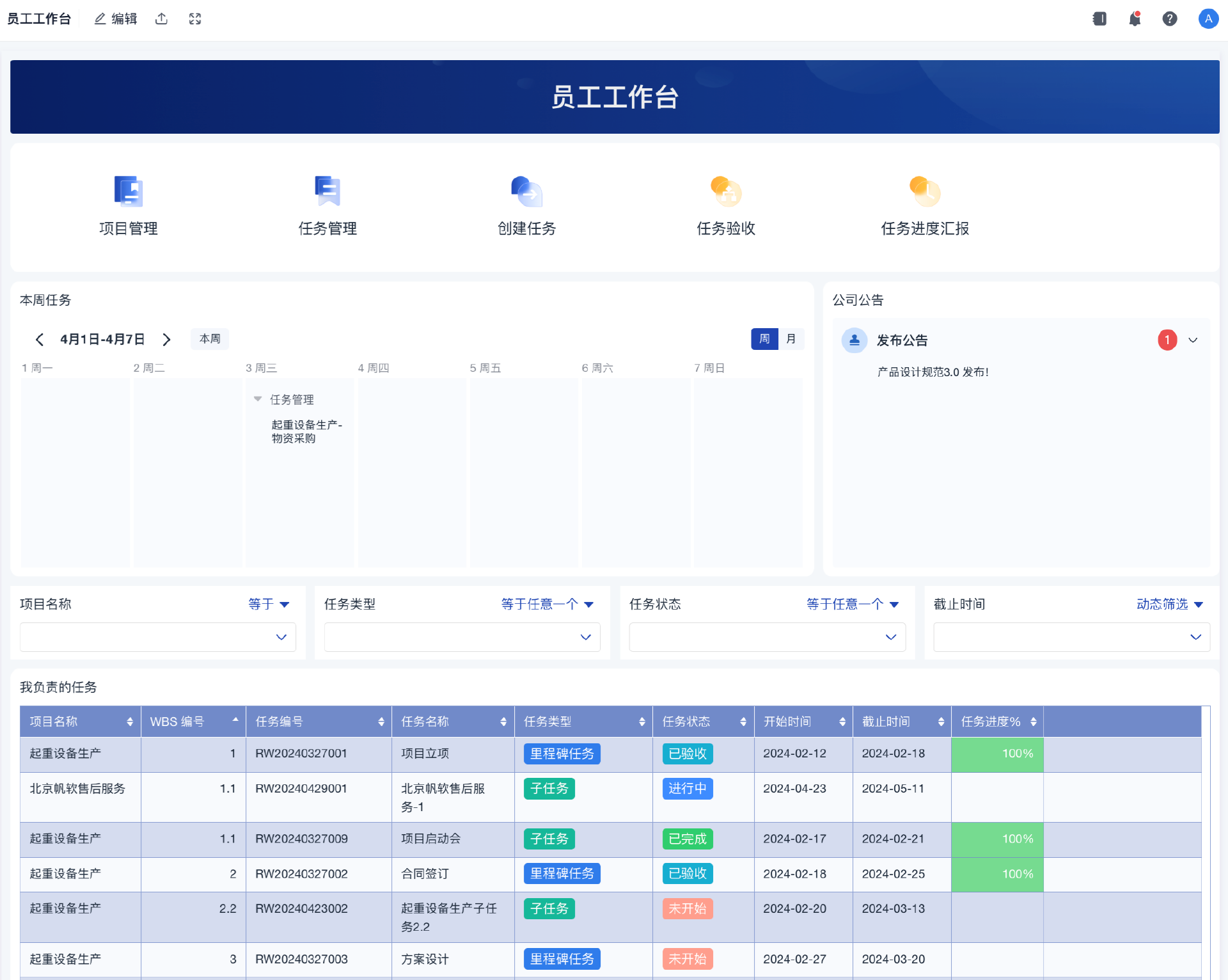The image size is (1228, 980).
Task: Open the help question mark icon
Action: 1169,19
